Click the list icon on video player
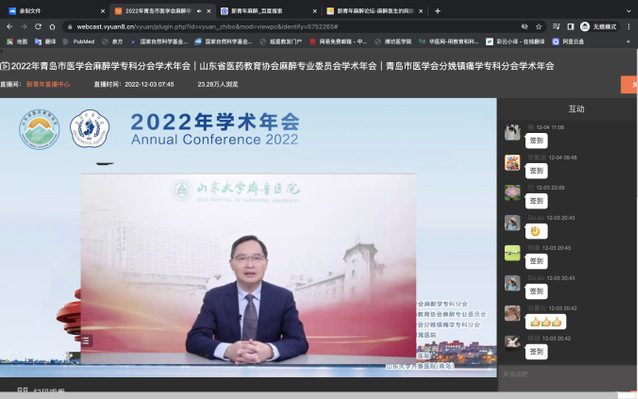The width and height of the screenshot is (638, 399). (x=85, y=341)
